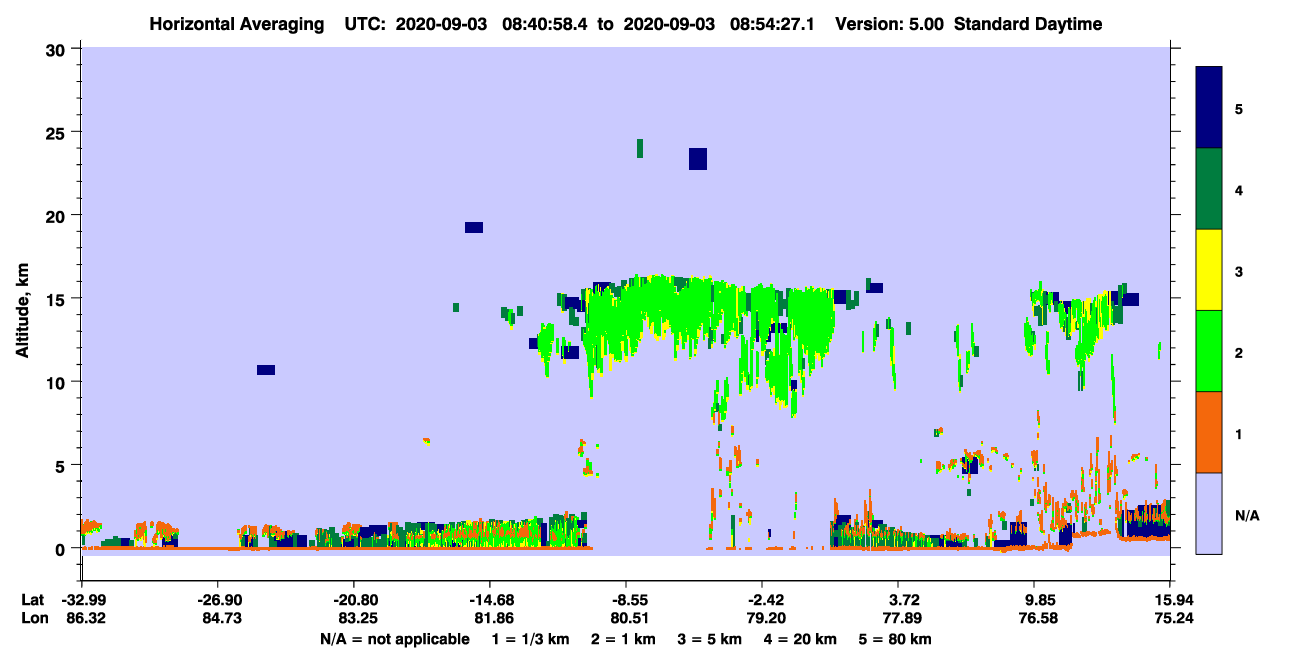Click the orange level 1 colorbar segment

coord(1209,432)
